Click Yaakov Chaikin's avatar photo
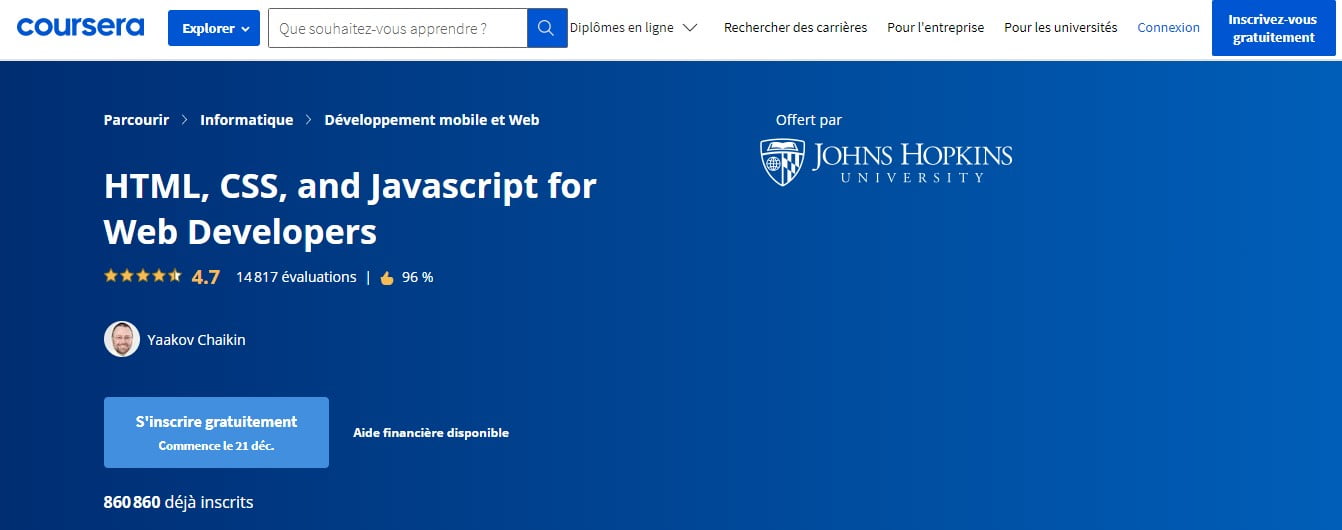This screenshot has height=530, width=1342. point(122,339)
